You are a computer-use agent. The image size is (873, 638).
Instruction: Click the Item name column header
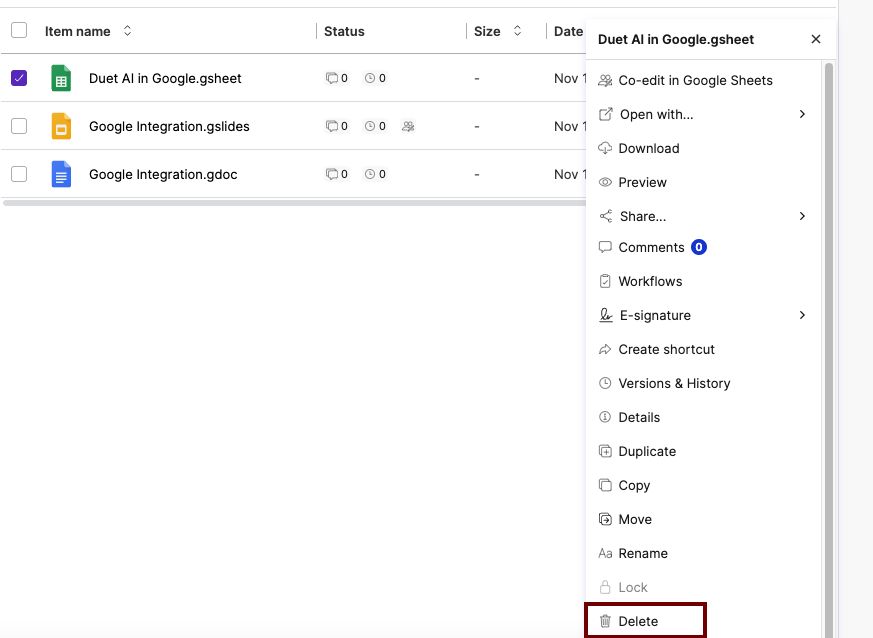[x=77, y=31]
